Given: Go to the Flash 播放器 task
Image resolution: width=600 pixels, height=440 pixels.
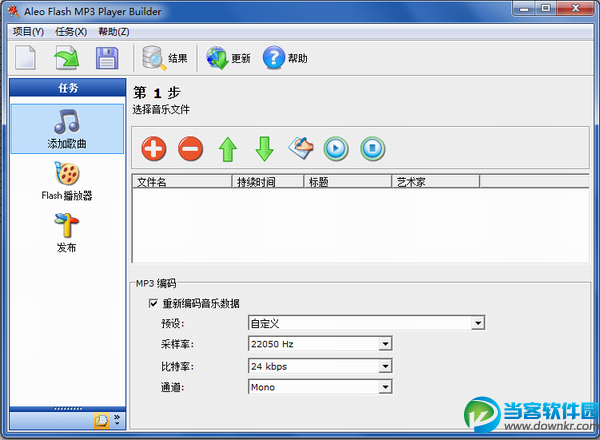Looking at the screenshot, I should tap(67, 181).
